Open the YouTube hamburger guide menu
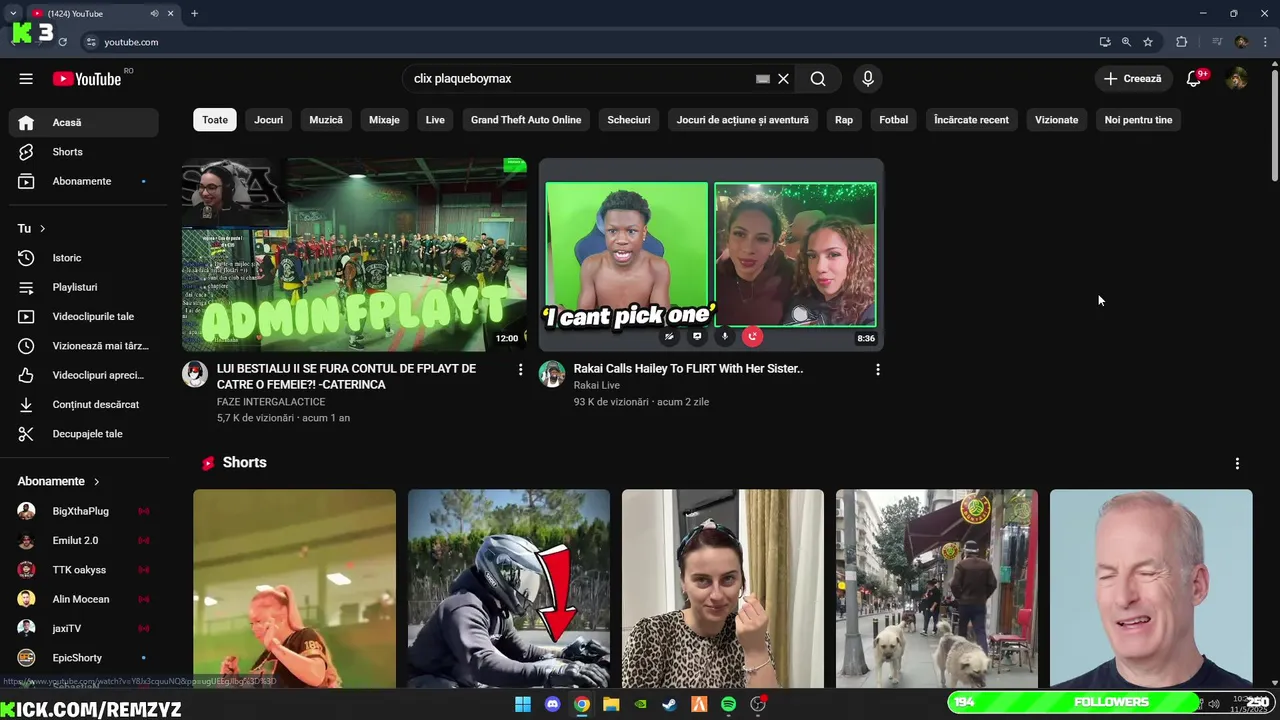This screenshot has height=720, width=1280. pos(26,79)
